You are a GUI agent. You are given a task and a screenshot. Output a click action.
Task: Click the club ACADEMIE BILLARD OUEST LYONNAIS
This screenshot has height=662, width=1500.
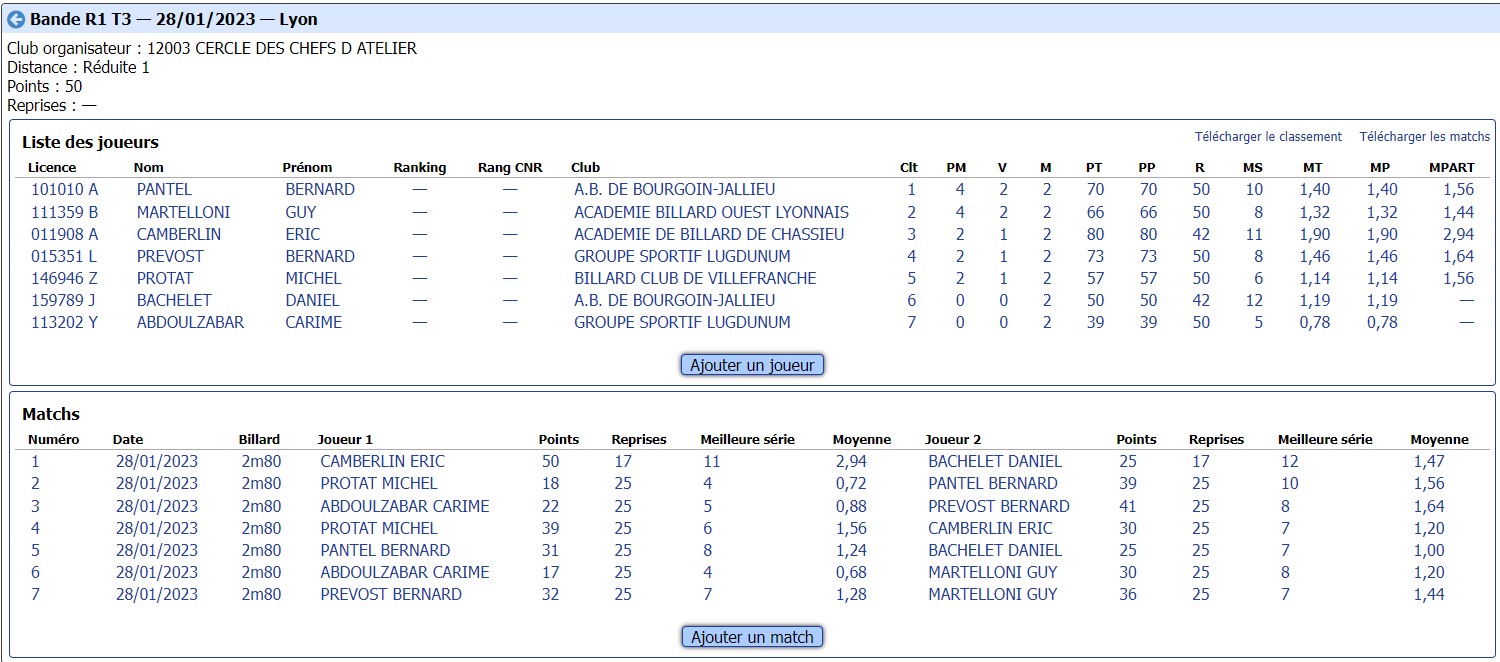[x=711, y=212]
